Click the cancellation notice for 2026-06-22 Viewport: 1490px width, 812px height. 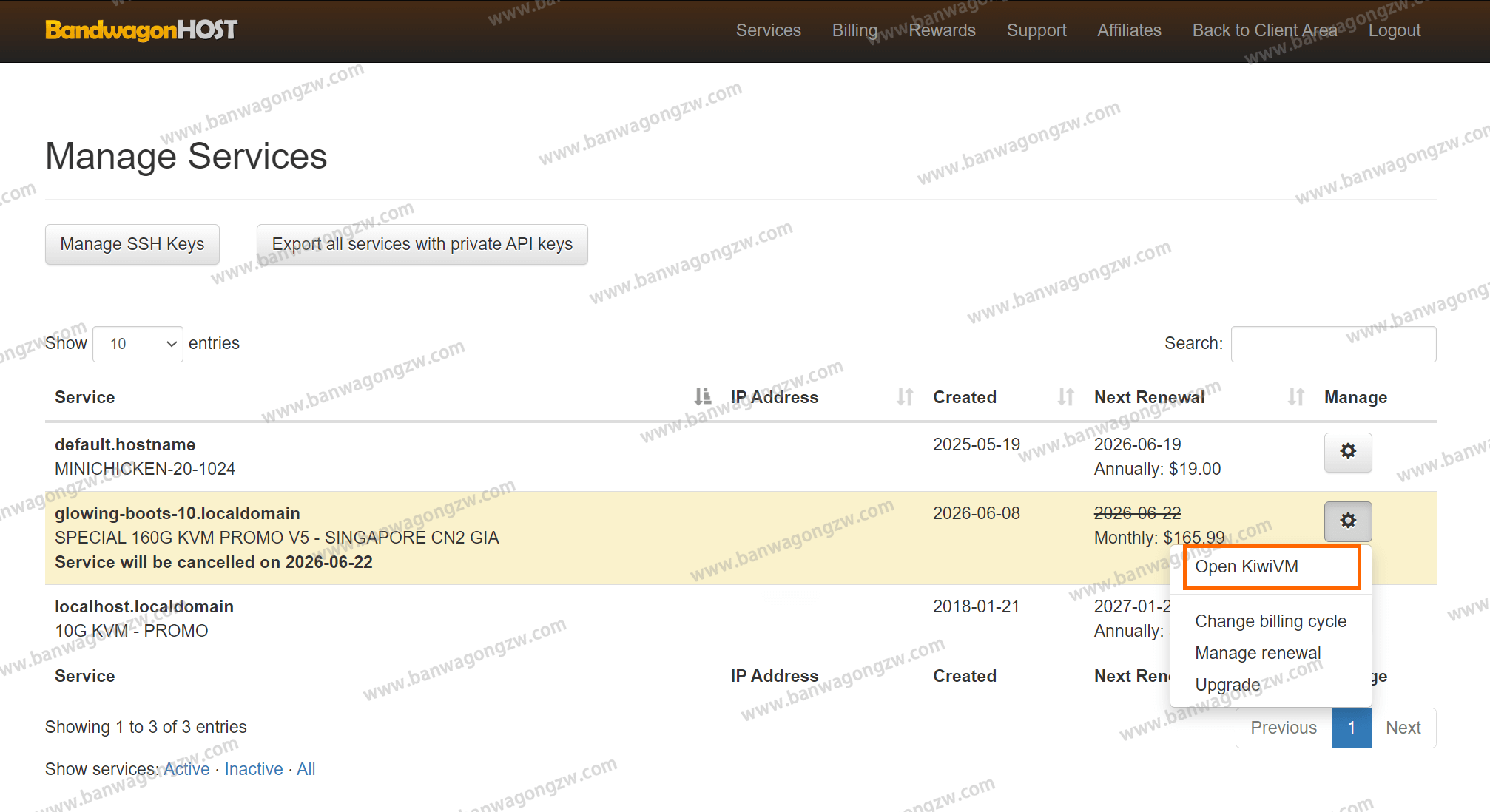coord(214,562)
